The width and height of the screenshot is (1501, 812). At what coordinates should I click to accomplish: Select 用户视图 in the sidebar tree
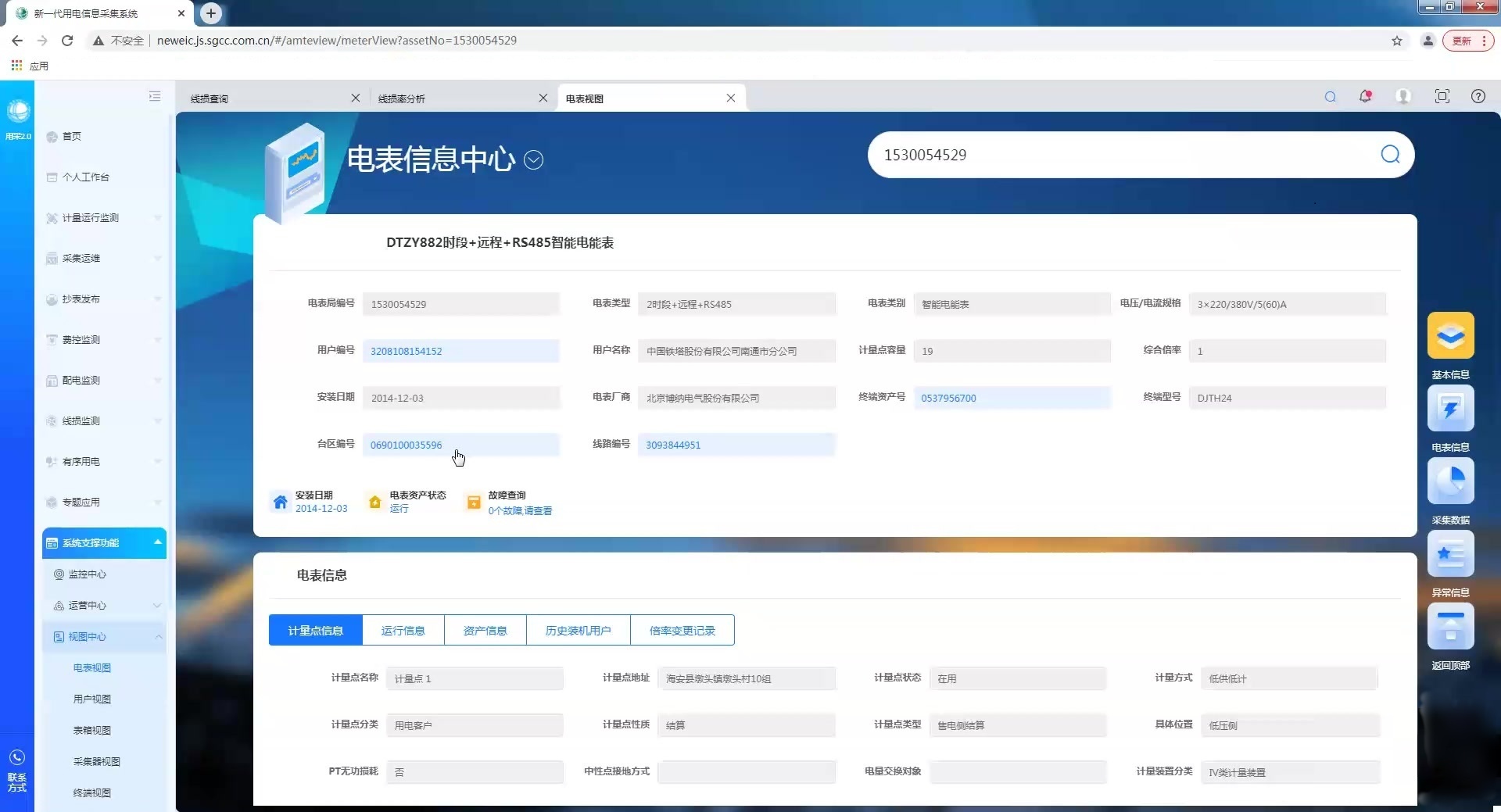pos(92,699)
